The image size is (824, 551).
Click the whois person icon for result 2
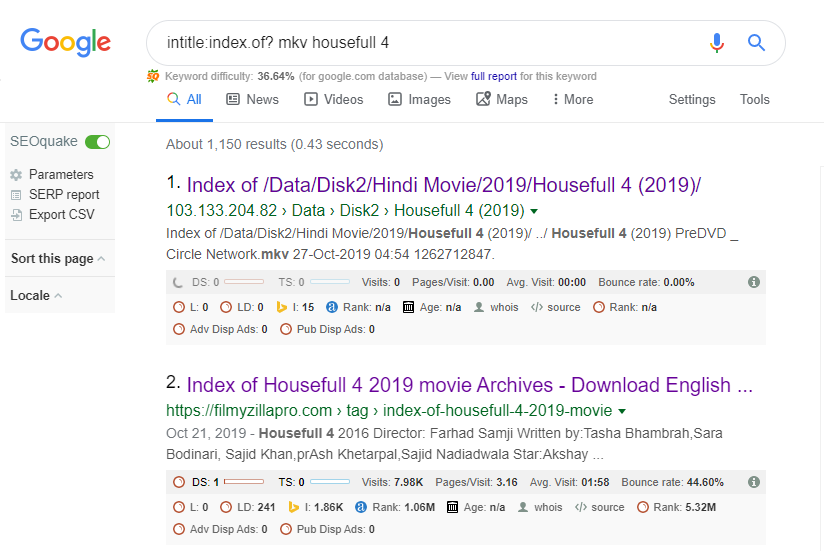point(523,507)
